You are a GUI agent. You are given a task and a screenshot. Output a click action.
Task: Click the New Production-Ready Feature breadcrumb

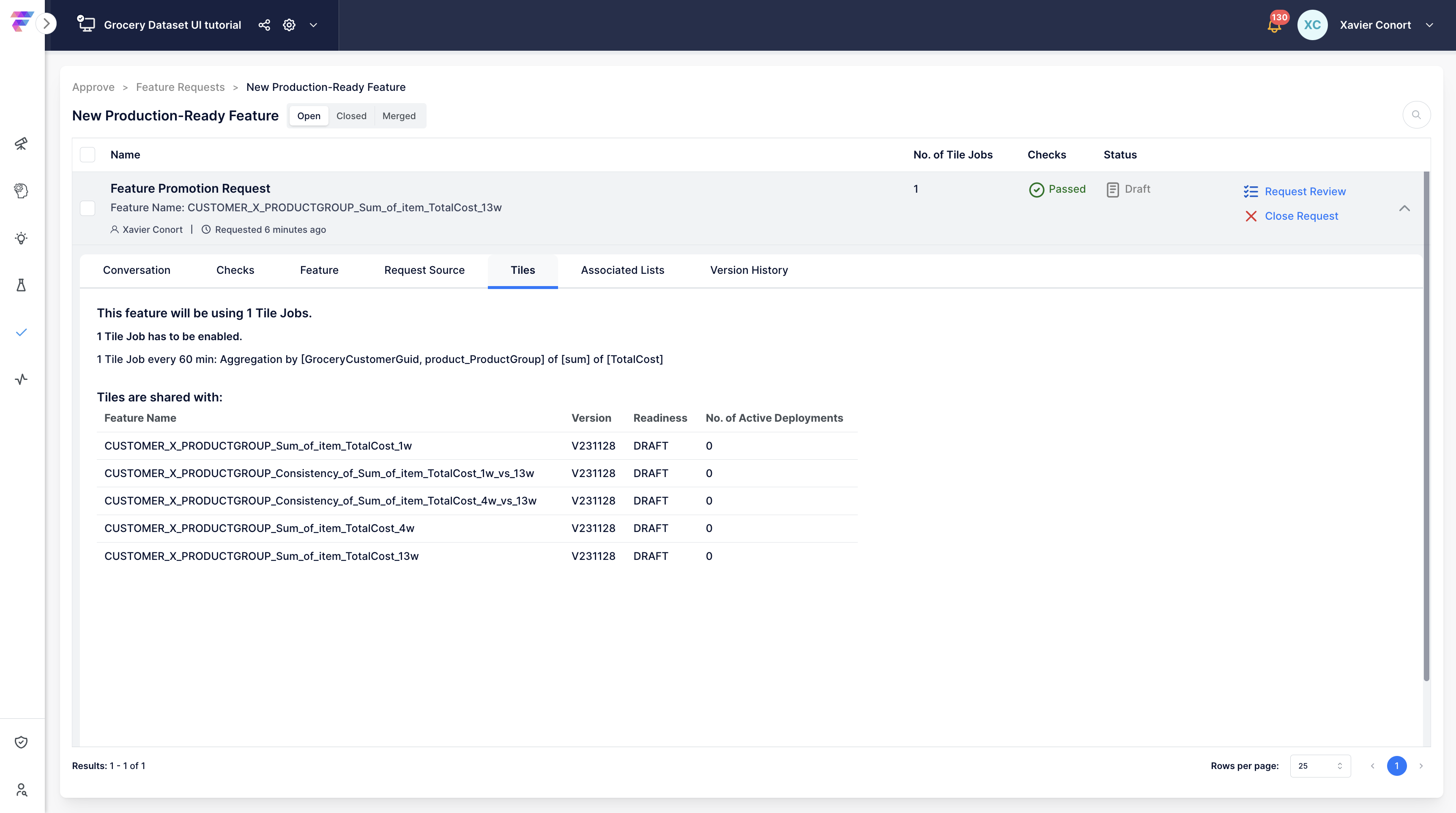(x=326, y=87)
